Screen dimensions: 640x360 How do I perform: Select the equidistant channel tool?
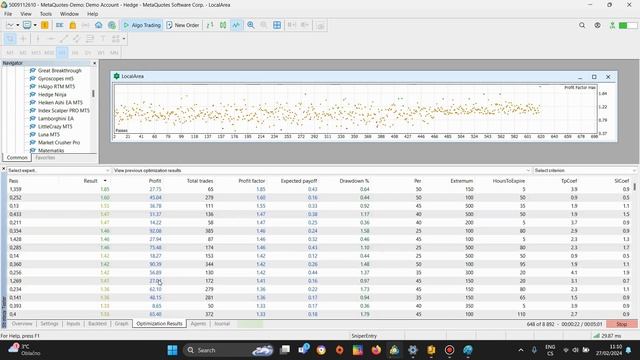pyautogui.click(x=77, y=39)
